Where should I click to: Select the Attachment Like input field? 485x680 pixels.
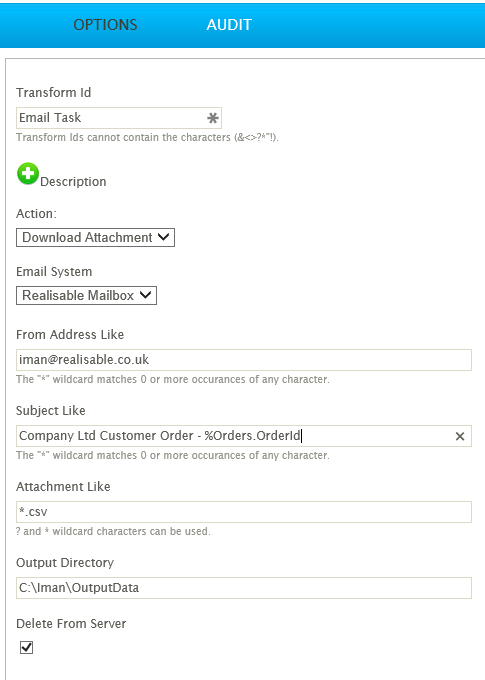pos(244,512)
